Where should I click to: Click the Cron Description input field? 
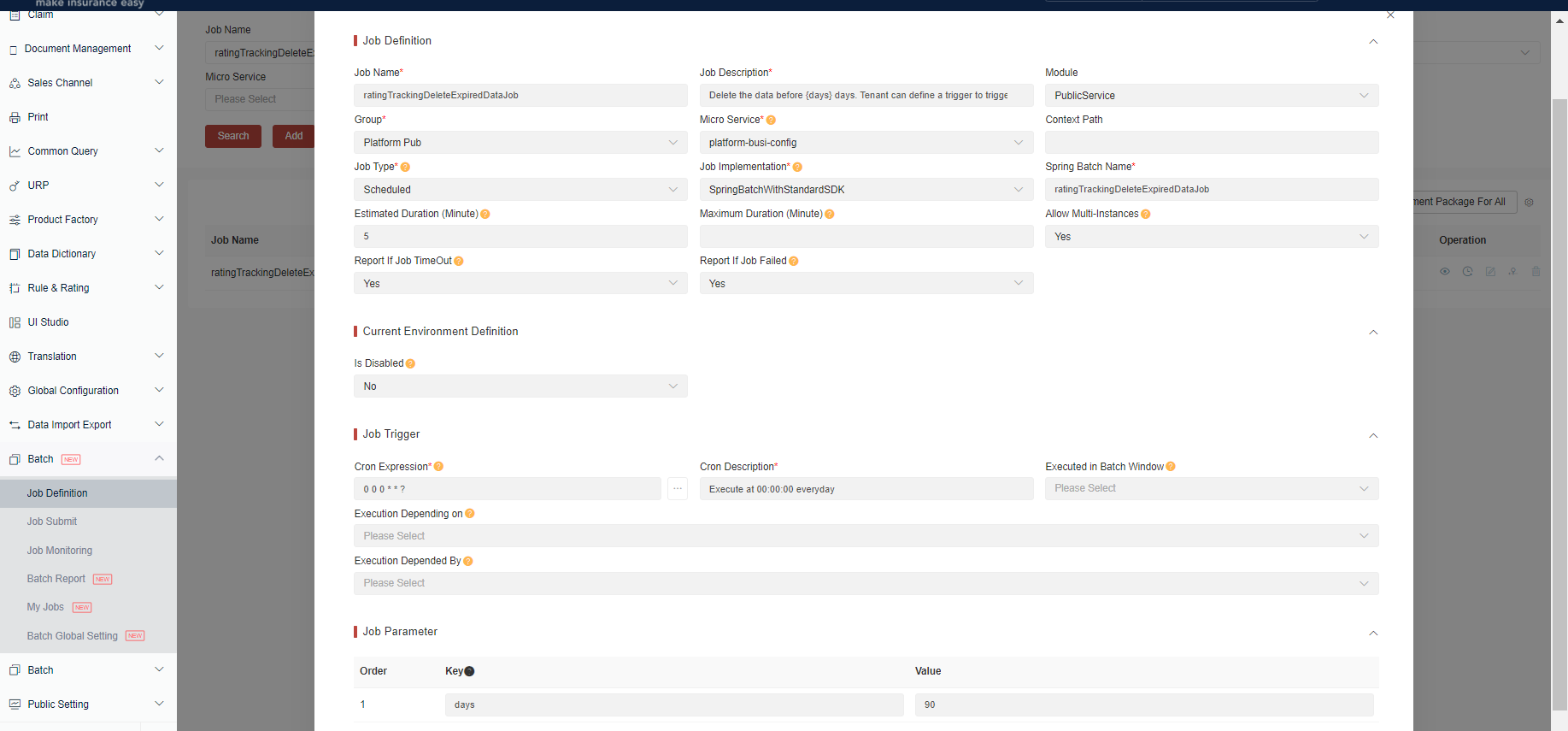pyautogui.click(x=866, y=489)
